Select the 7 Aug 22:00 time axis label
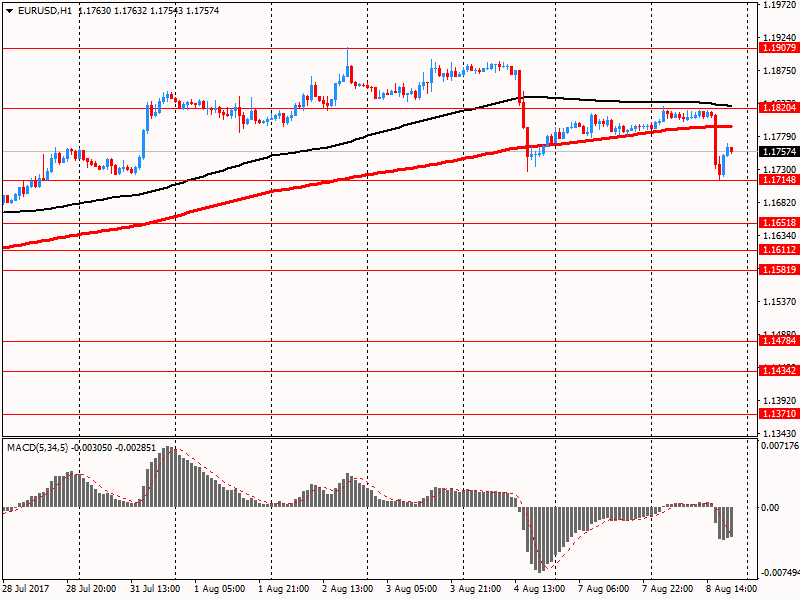This screenshot has width=800, height=600. pyautogui.click(x=668, y=589)
